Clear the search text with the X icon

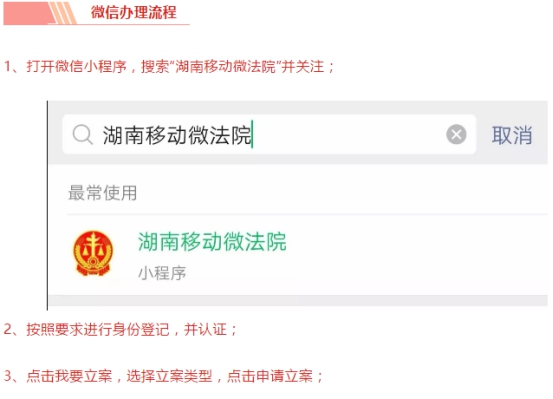coord(456,134)
